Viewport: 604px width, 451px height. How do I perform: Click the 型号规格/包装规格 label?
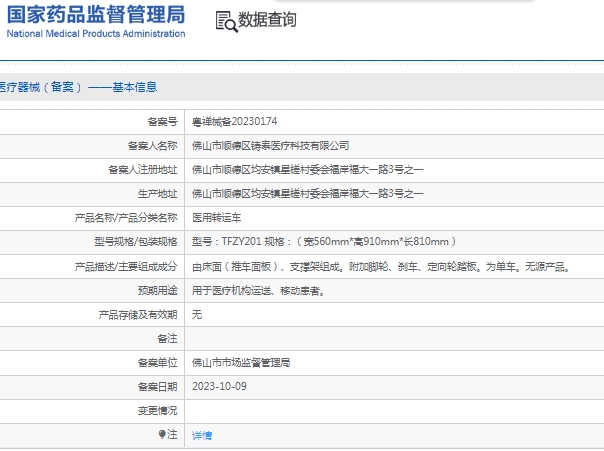coord(136,242)
